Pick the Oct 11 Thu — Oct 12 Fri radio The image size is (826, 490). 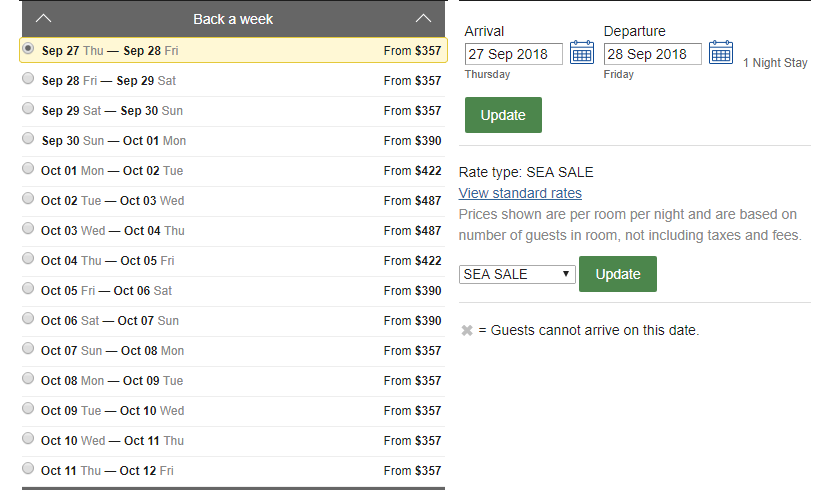point(28,468)
